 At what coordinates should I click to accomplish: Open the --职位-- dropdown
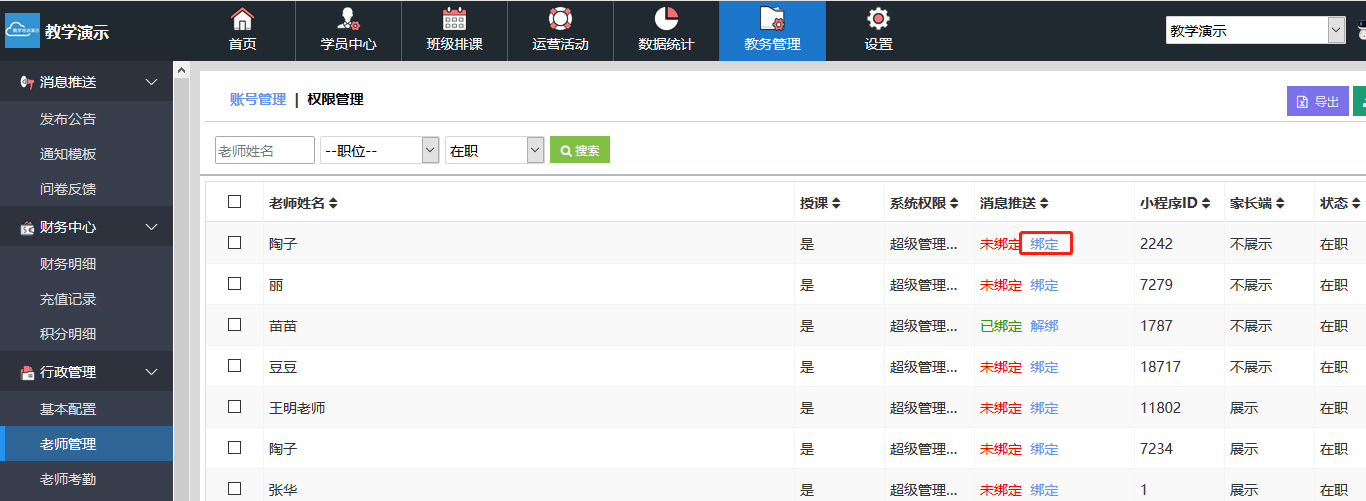tap(379, 150)
